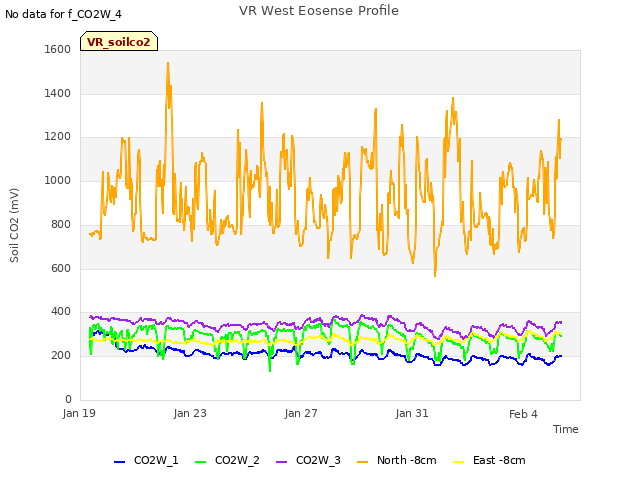Toggle the CO2W_1 legend entry
Screen dimensions: 640x480
tap(146, 461)
